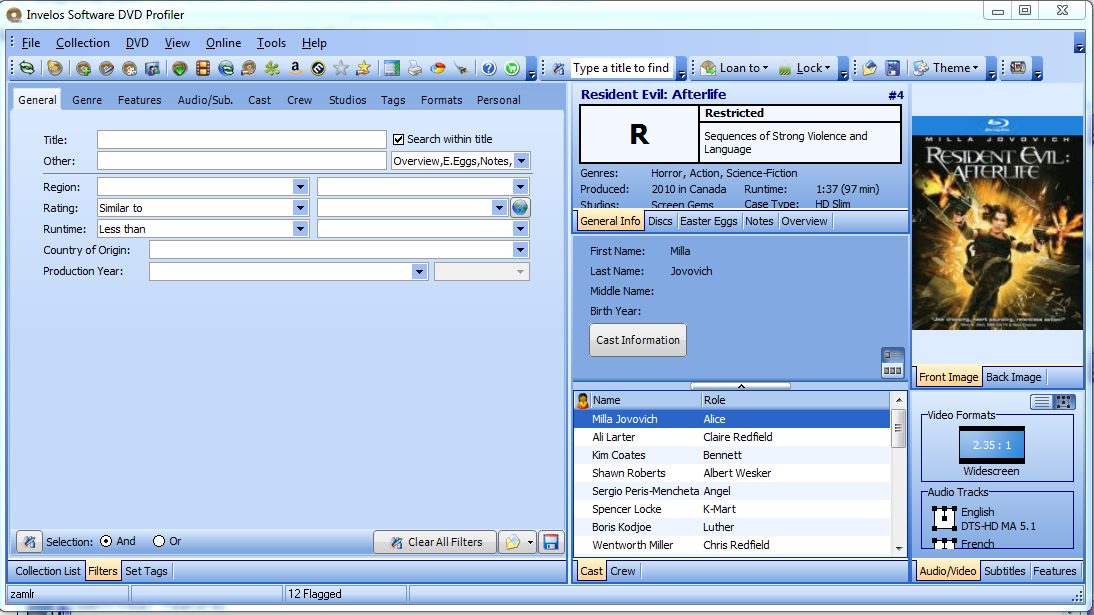Image resolution: width=1094 pixels, height=615 pixels.
Task: Show the Back Image tab
Action: [1013, 377]
